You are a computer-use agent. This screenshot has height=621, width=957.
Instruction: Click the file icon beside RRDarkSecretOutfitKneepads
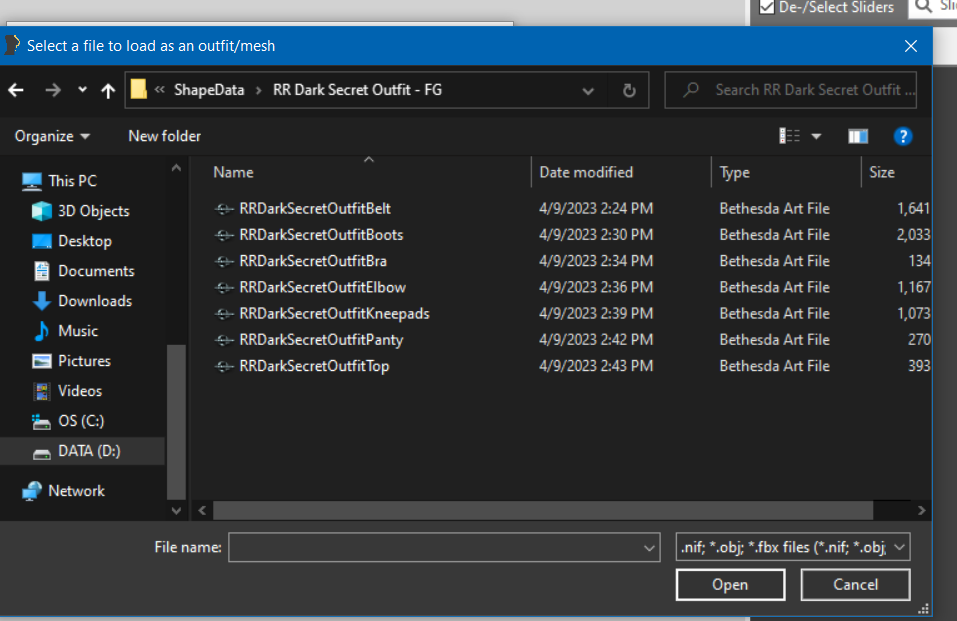tap(224, 314)
